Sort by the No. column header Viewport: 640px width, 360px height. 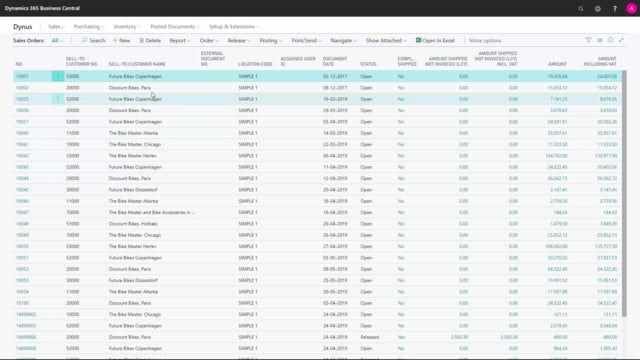19,64
